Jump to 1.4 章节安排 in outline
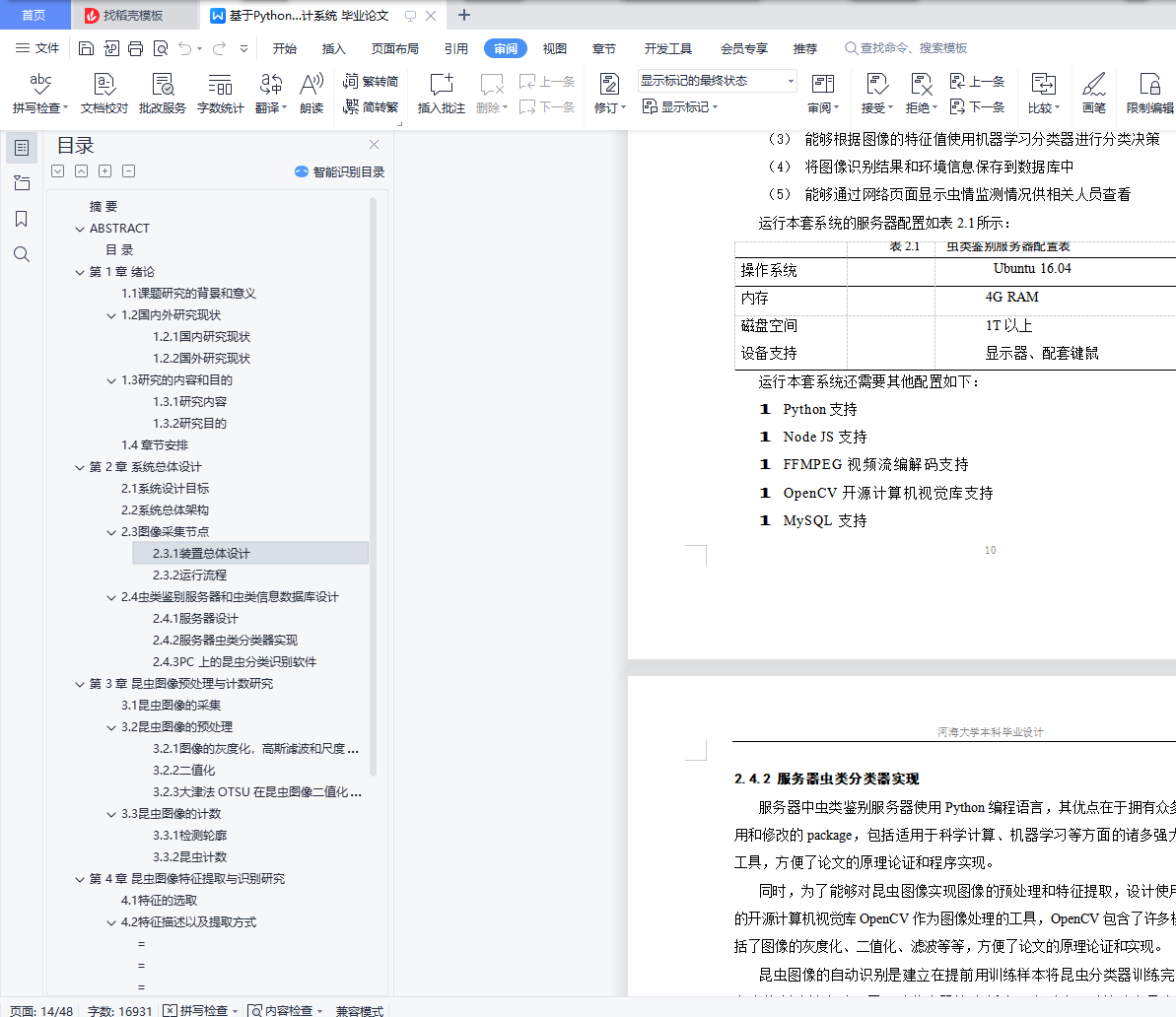Viewport: 1176px width, 1017px height. point(155,445)
